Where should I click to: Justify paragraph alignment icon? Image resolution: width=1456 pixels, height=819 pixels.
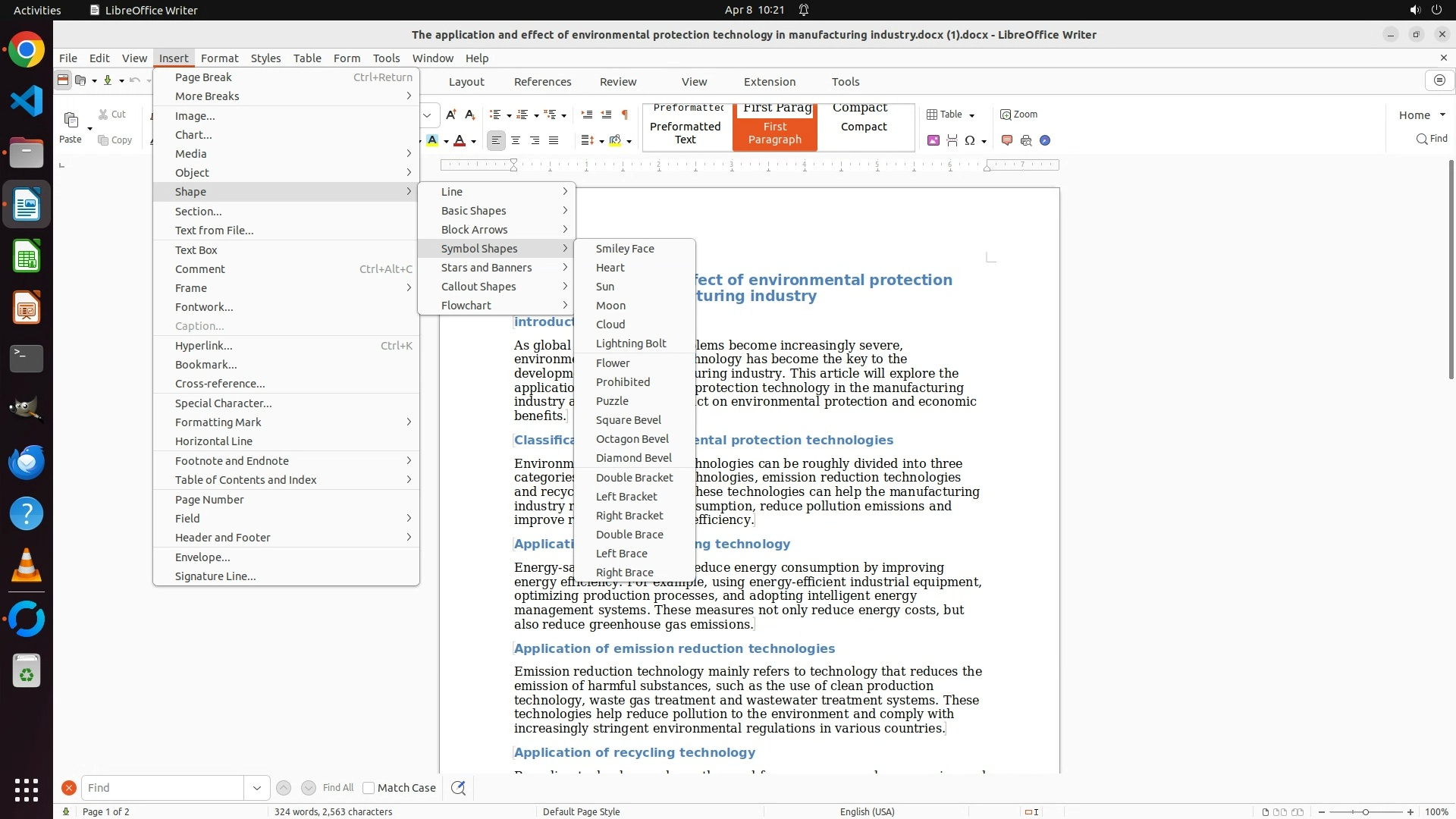click(x=554, y=140)
